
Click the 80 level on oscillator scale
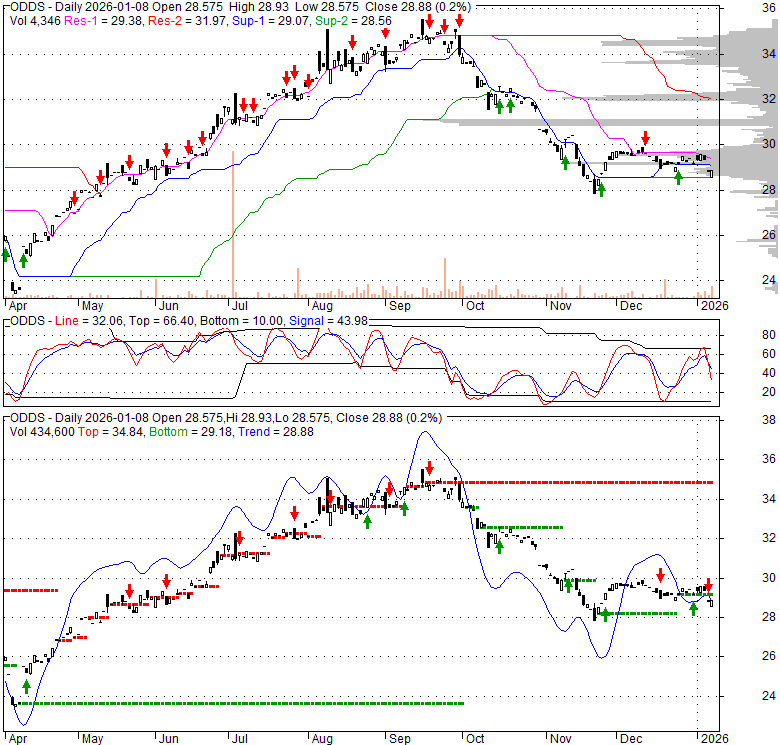(x=741, y=334)
